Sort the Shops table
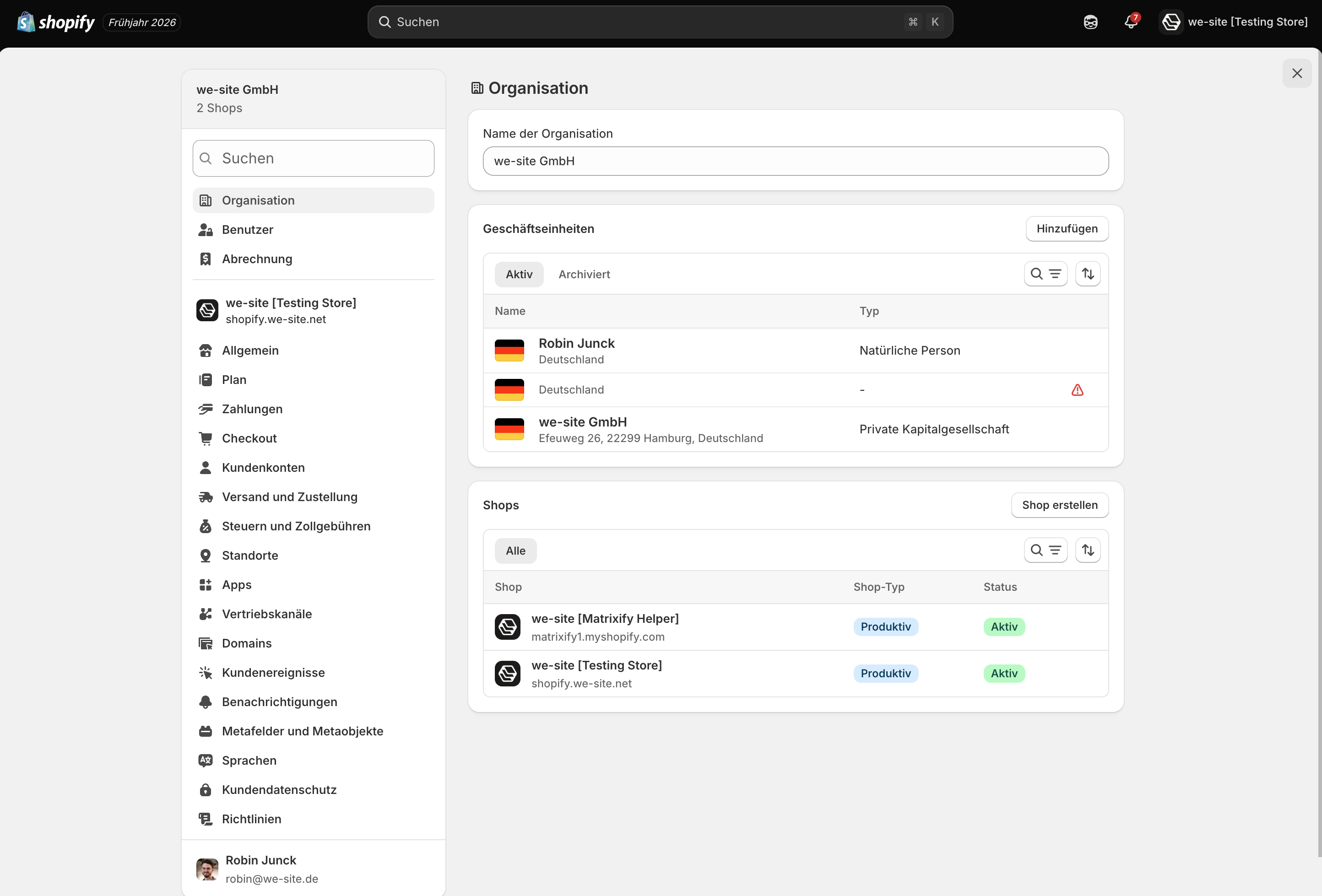Image resolution: width=1322 pixels, height=896 pixels. click(1088, 551)
